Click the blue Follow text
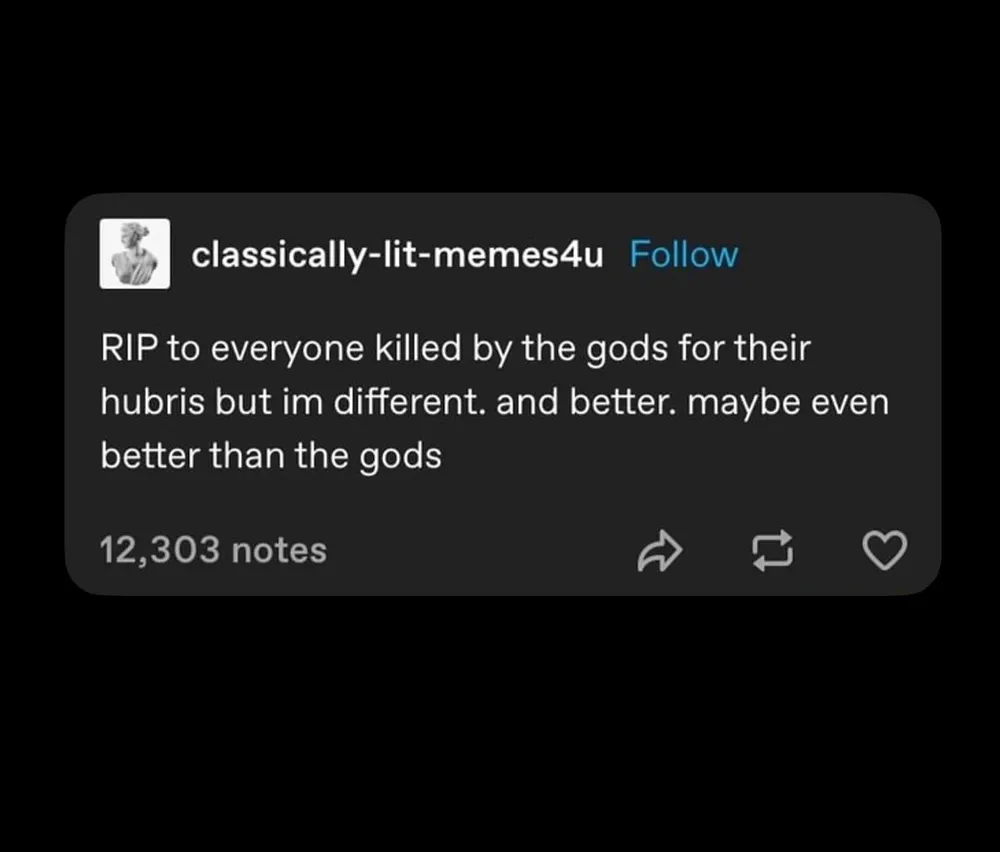1000x852 pixels. click(x=683, y=254)
